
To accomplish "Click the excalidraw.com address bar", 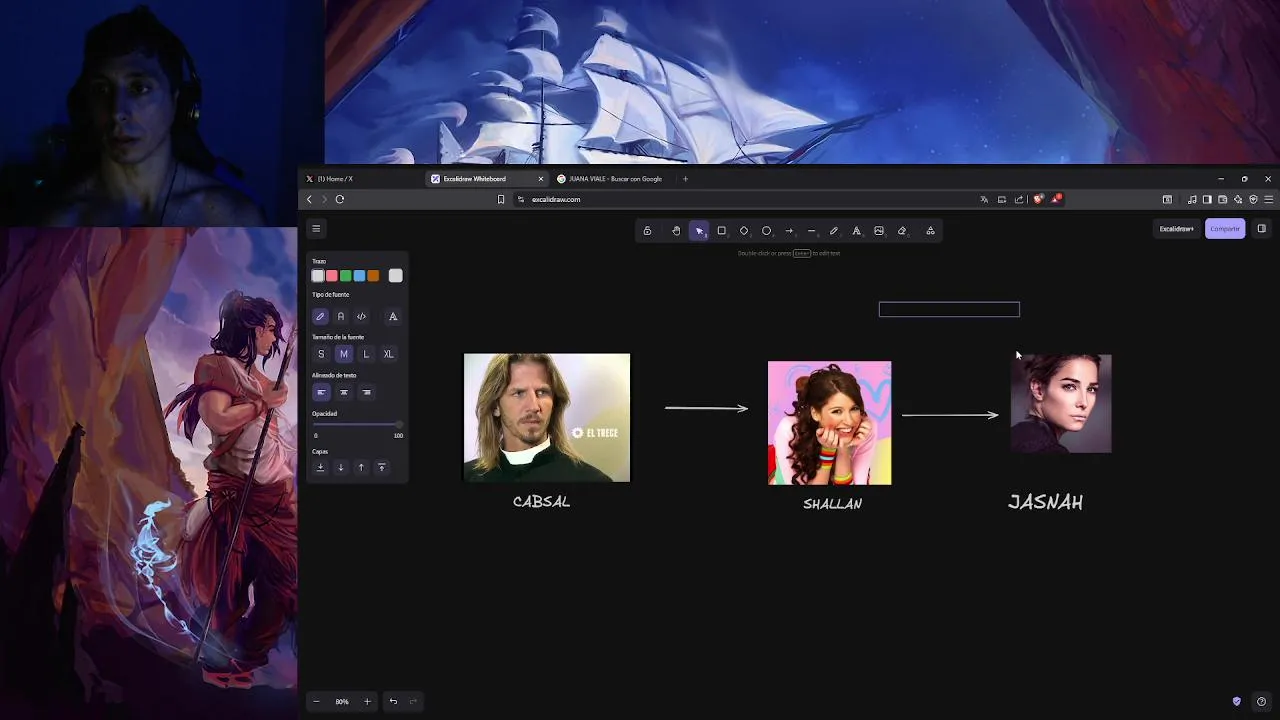I will pos(745,199).
